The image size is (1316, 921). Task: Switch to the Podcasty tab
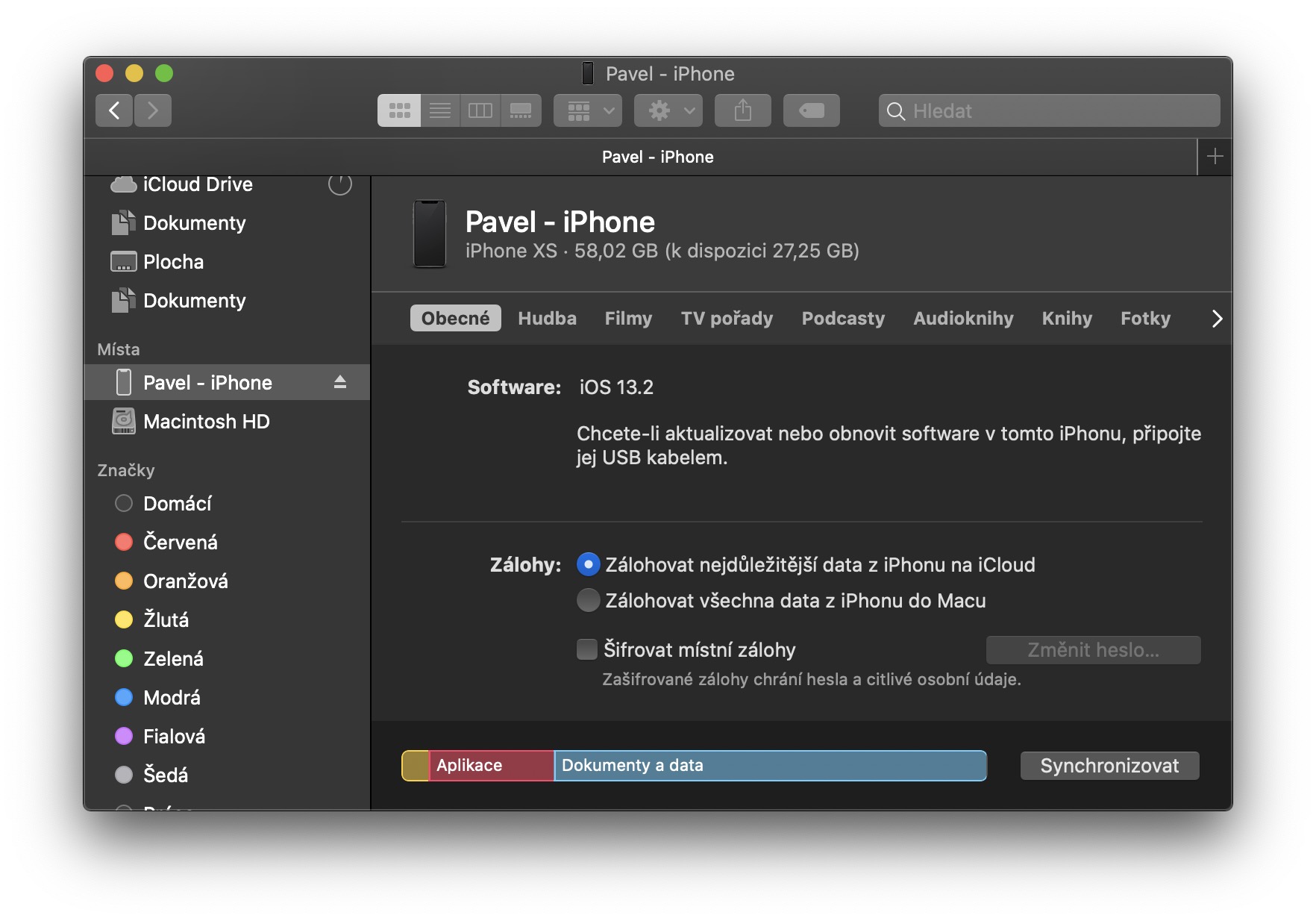(x=843, y=319)
